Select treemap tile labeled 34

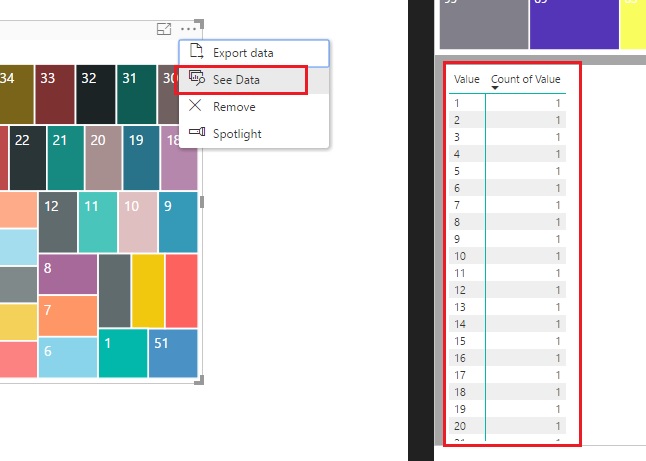coord(16,94)
